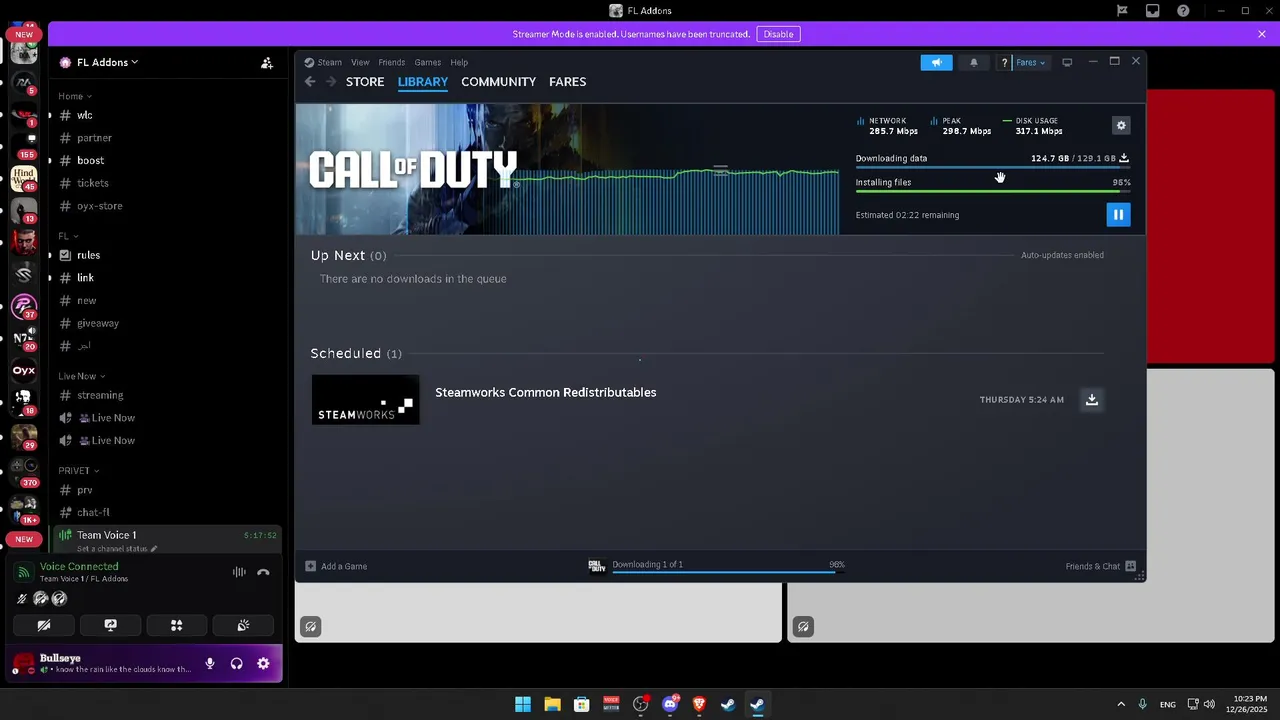The image size is (1280, 720).
Task: Open the Friends menu
Action: 391,62
